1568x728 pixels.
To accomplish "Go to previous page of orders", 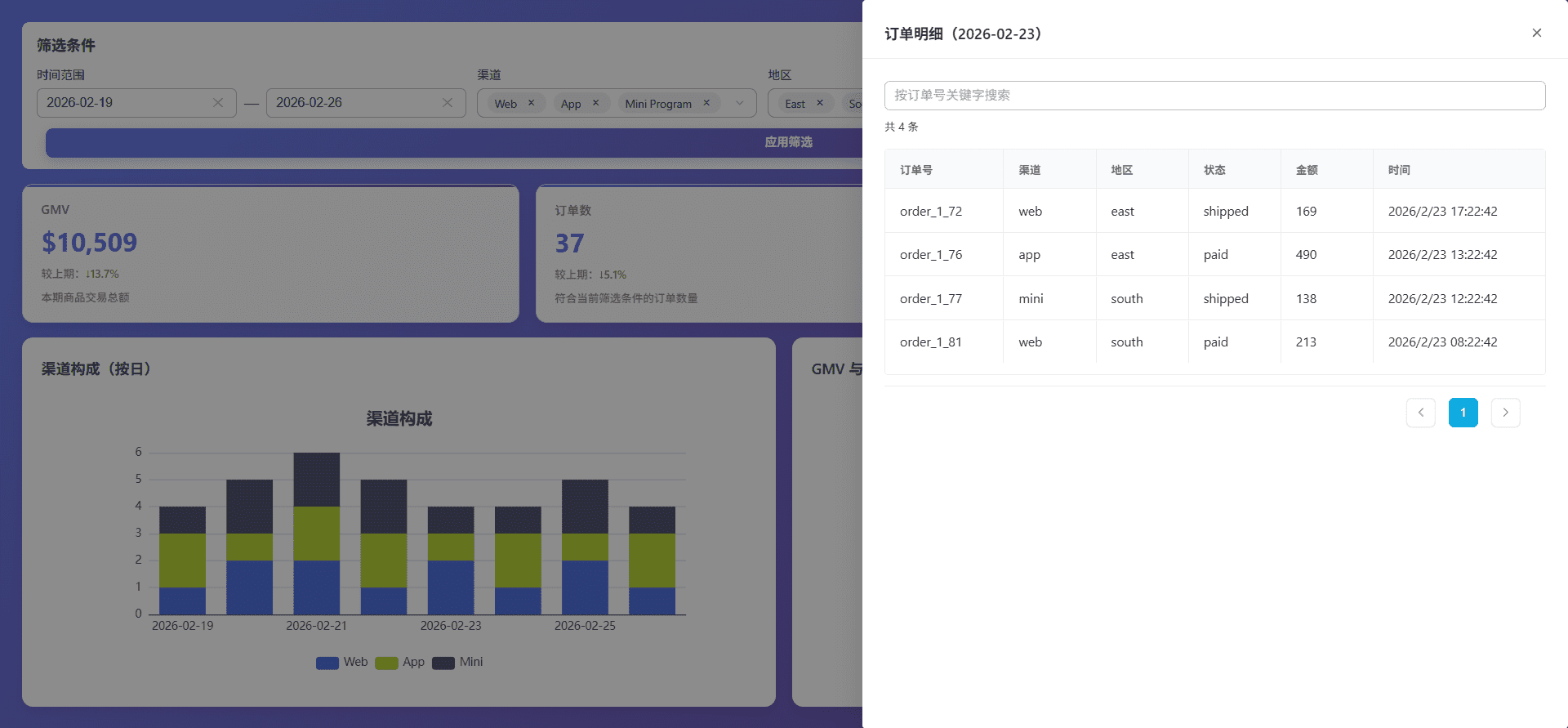I will click(x=1420, y=413).
